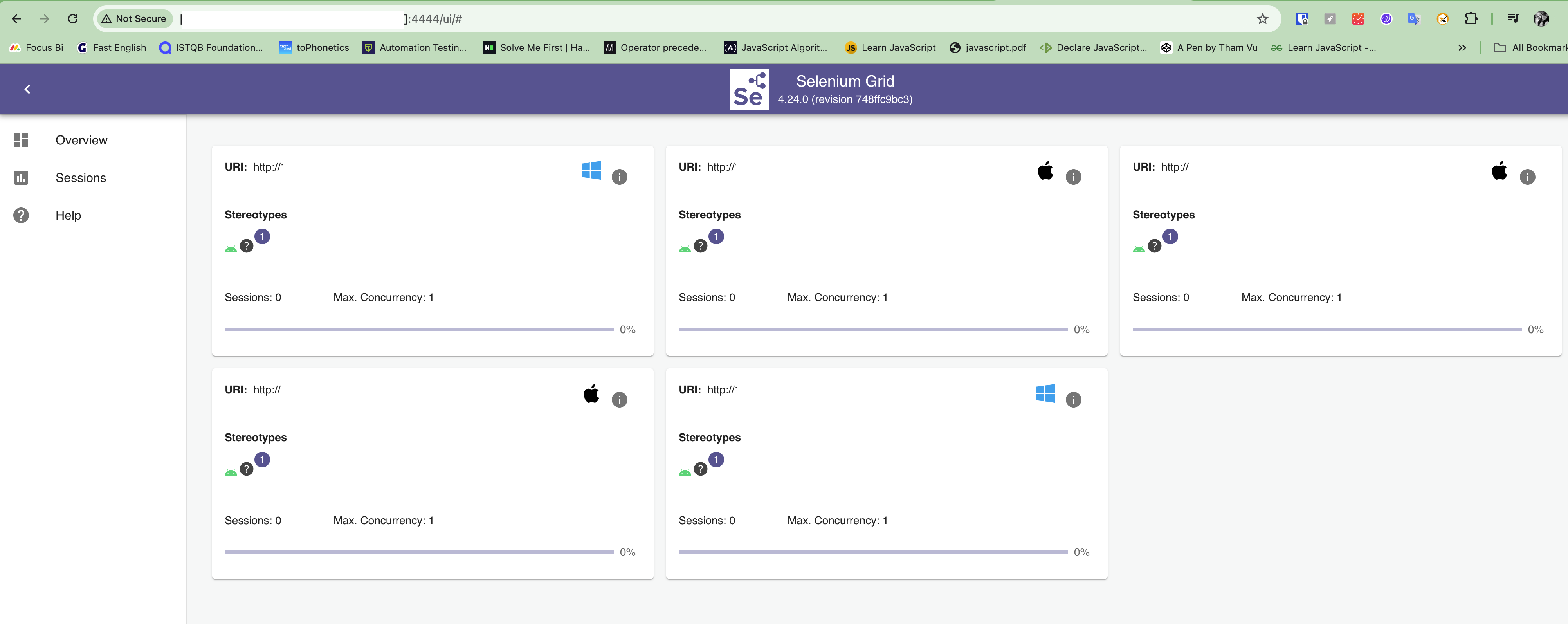Show info for bottom-left macOS node

point(619,400)
